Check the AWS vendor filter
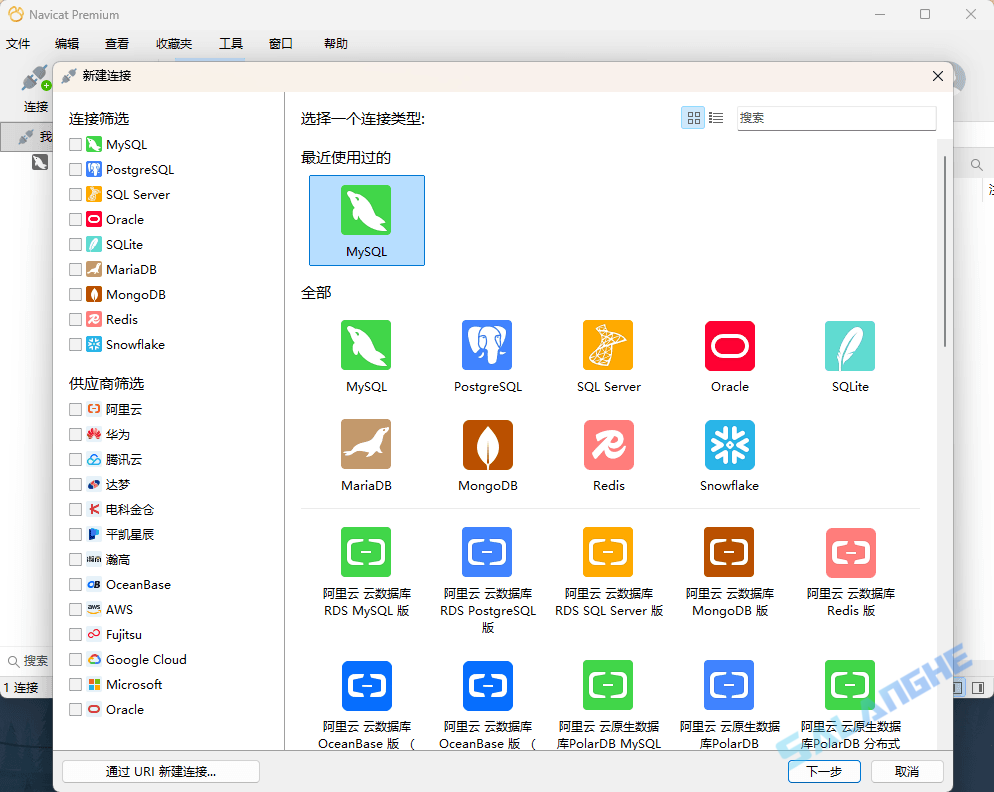This screenshot has width=994, height=792. tap(76, 609)
